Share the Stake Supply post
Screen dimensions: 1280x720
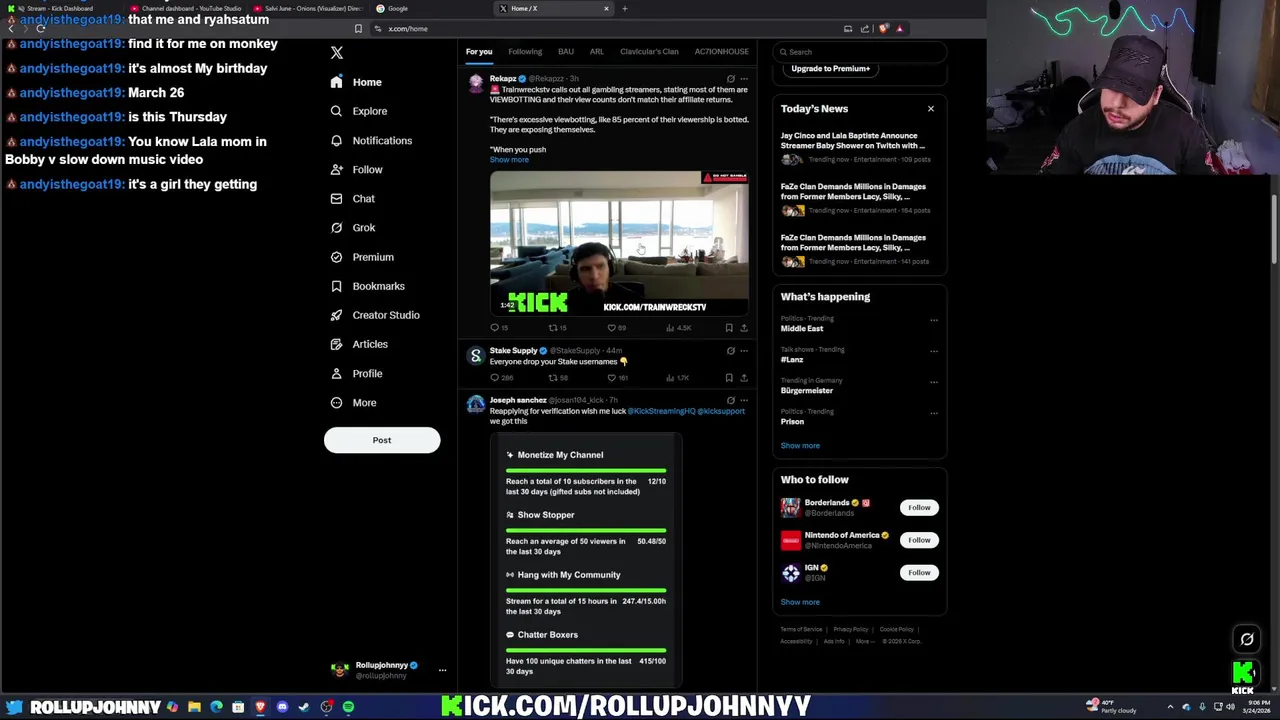click(743, 378)
